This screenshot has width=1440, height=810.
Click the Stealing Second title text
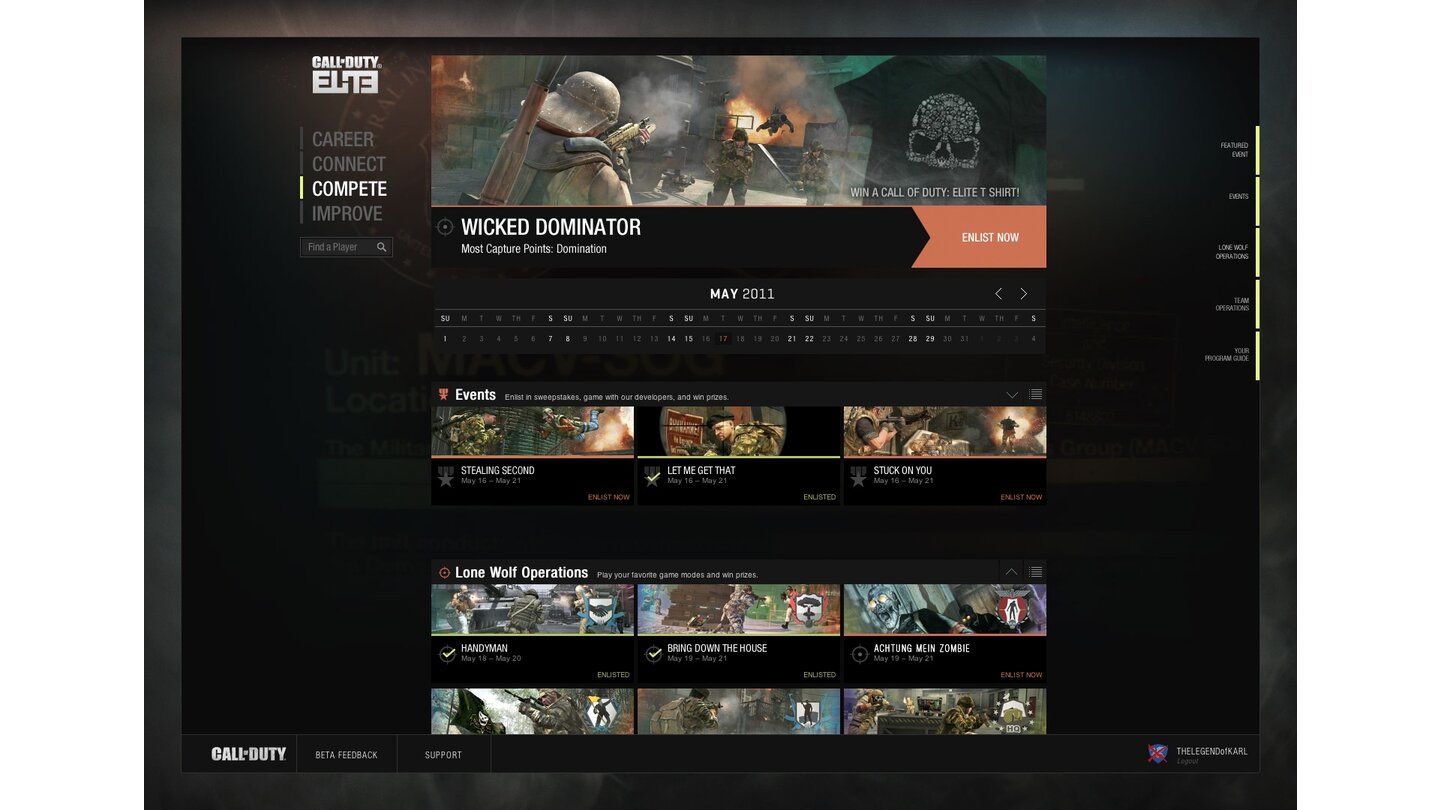[497, 470]
